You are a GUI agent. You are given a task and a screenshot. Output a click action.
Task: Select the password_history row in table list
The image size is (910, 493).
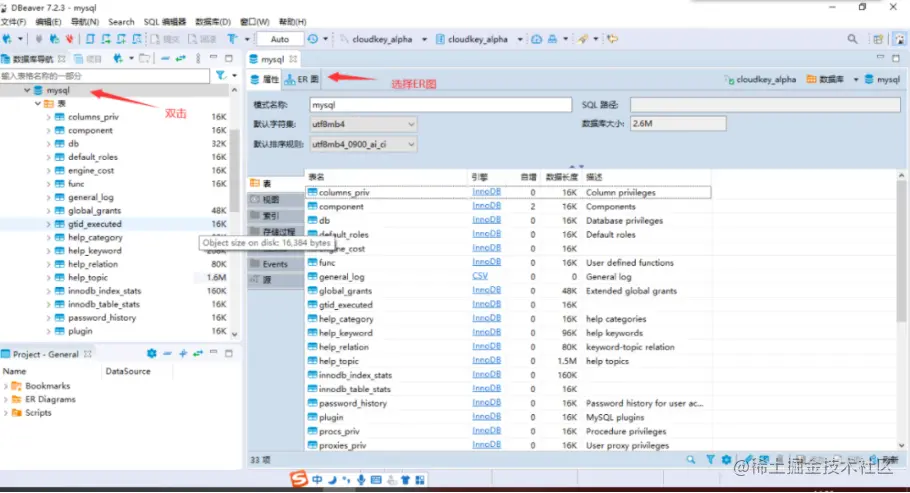pyautogui.click(x=508, y=403)
